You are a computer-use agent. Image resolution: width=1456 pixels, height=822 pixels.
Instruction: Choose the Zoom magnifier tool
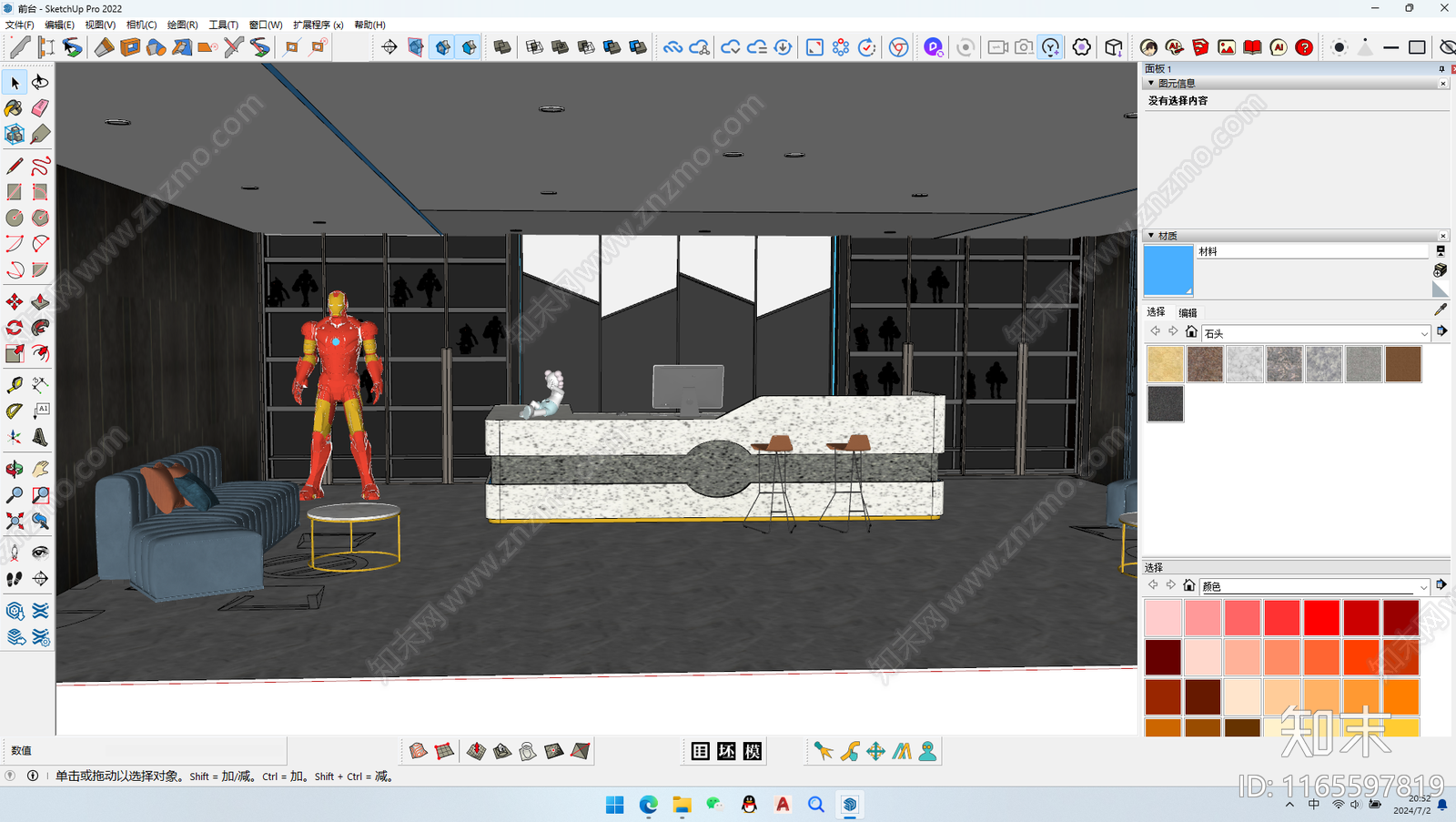pyautogui.click(x=15, y=495)
